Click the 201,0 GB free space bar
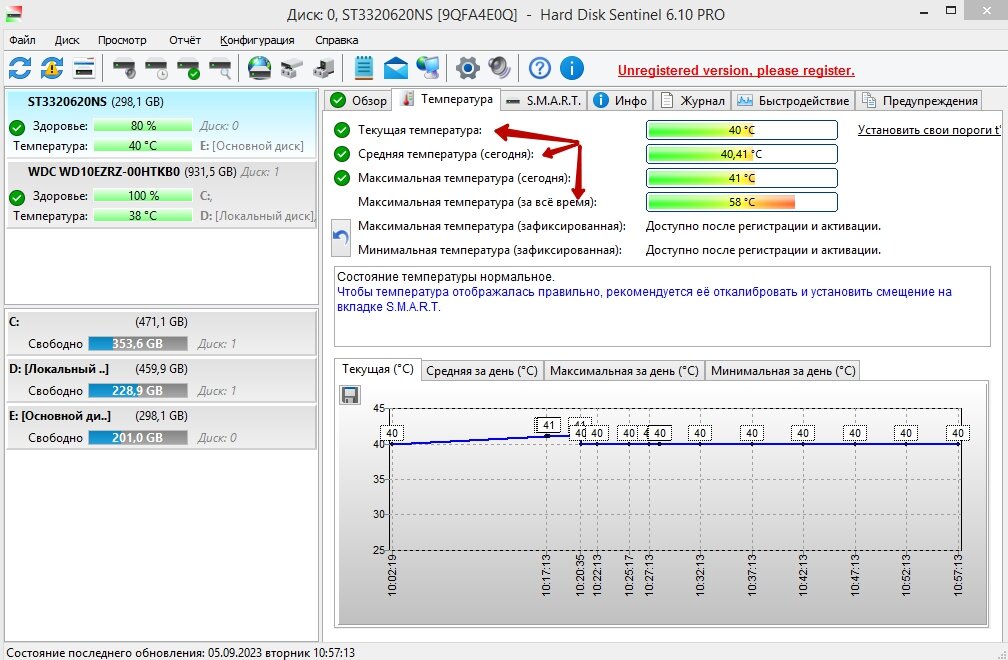Image resolution: width=1008 pixels, height=660 pixels. pos(138,438)
